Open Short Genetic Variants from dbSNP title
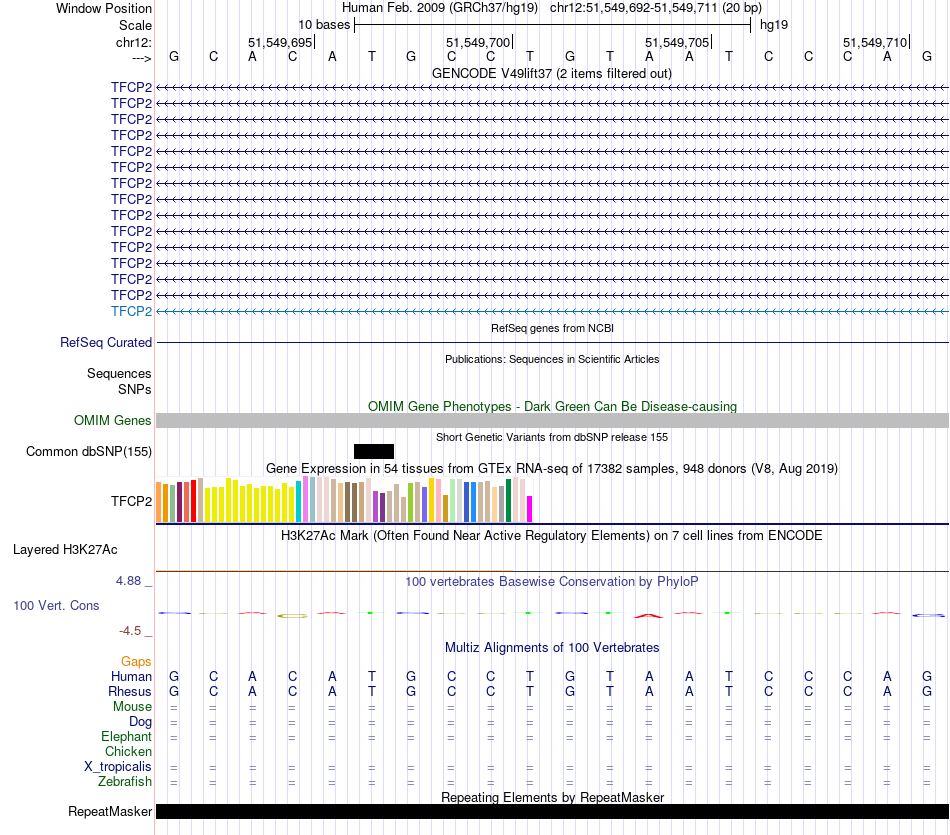 pyautogui.click(x=552, y=437)
